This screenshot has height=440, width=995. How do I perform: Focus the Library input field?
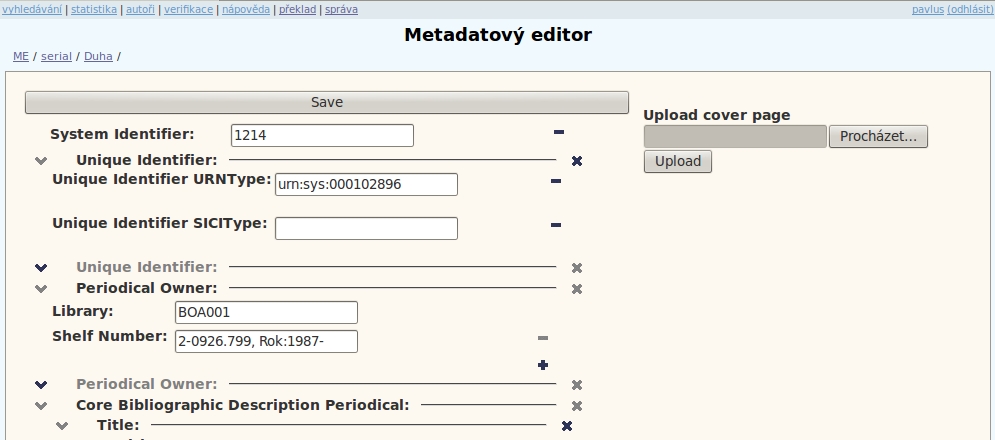(266, 312)
